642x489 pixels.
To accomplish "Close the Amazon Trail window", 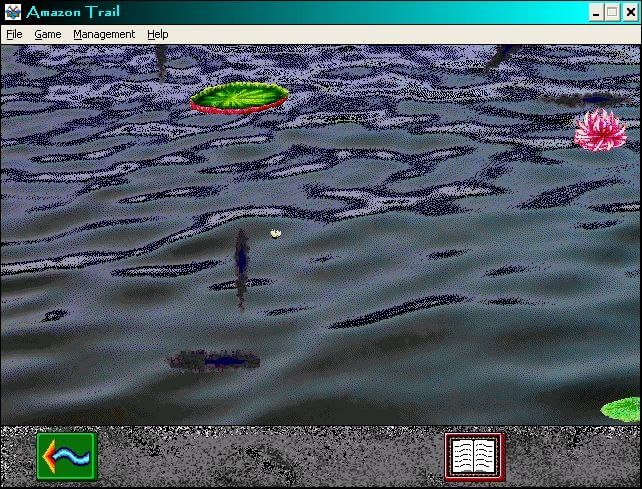I will 631,12.
